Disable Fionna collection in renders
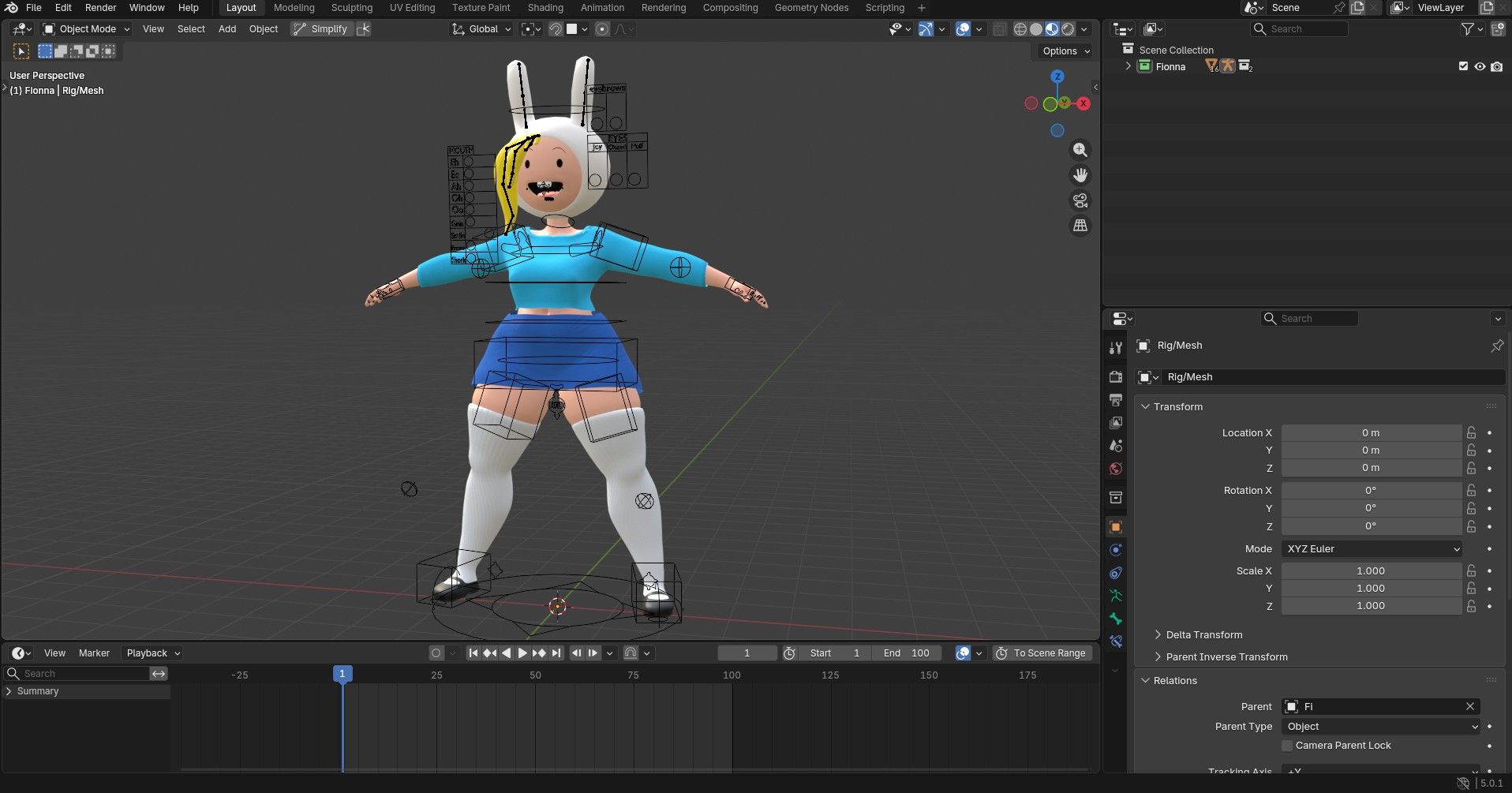 [x=1497, y=67]
